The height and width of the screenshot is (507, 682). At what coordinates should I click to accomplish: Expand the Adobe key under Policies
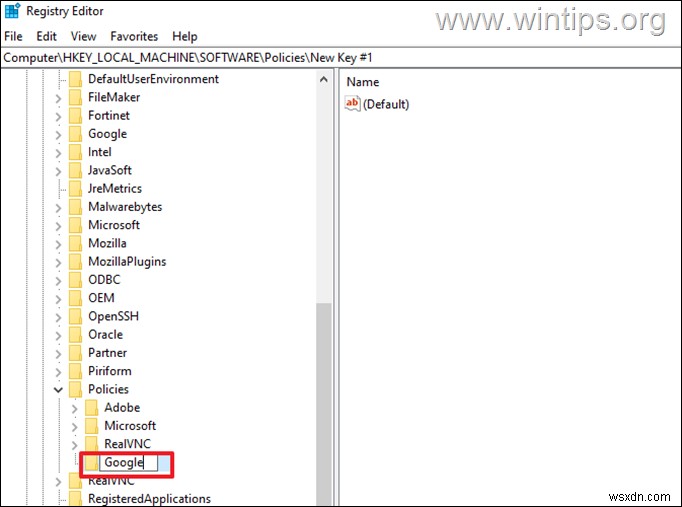pyautogui.click(x=74, y=409)
